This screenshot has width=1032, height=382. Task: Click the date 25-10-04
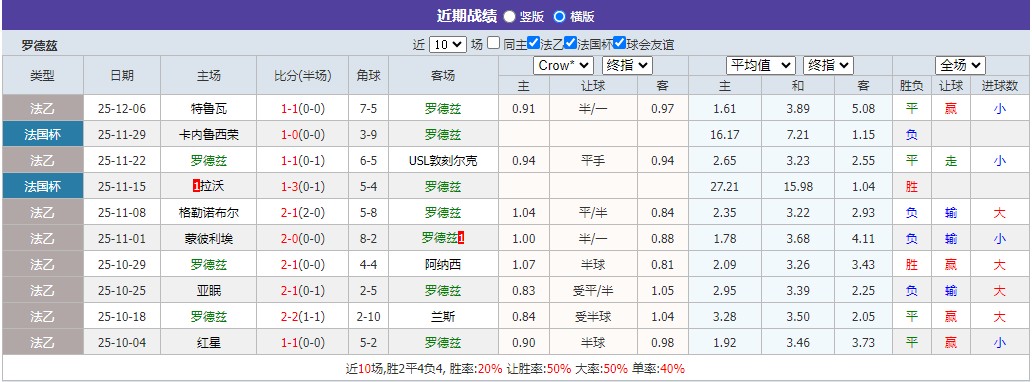point(122,342)
